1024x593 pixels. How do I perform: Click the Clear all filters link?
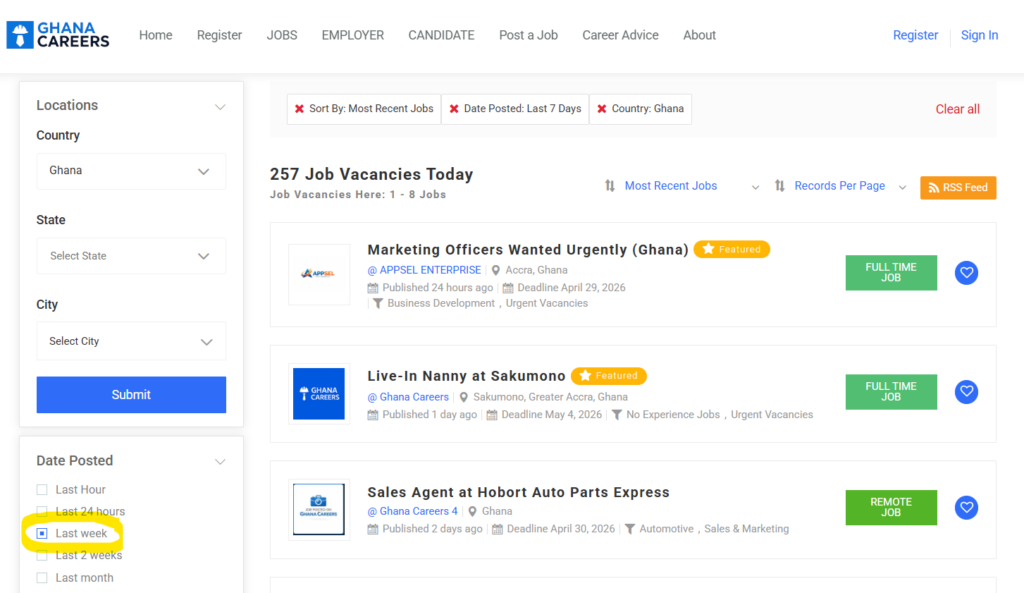point(957,109)
